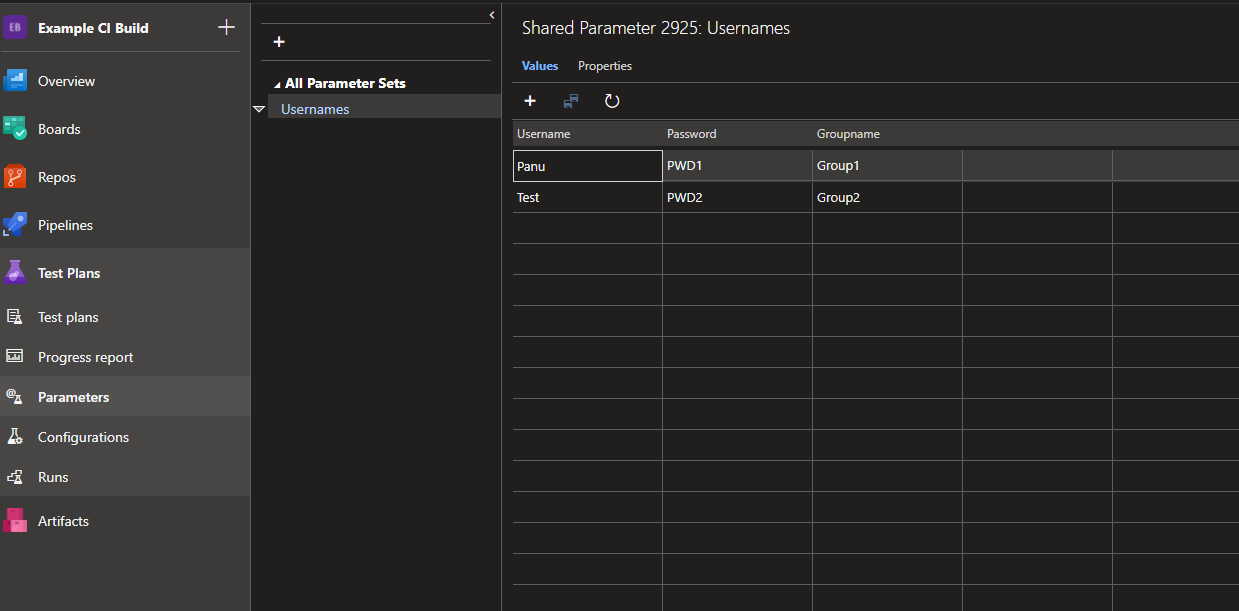Click the save parameter set icon
This screenshot has width=1239, height=611.
pyautogui.click(x=571, y=101)
